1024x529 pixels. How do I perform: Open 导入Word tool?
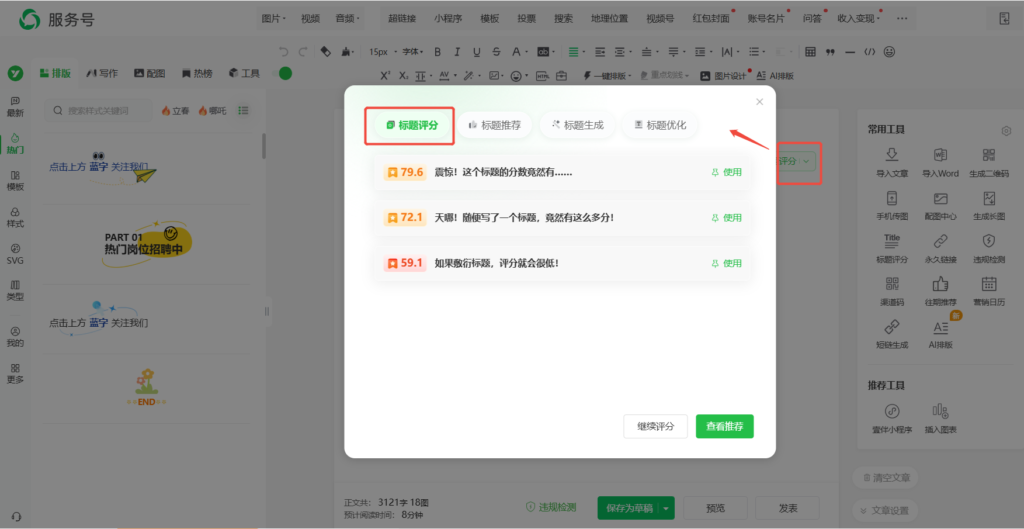tap(940, 162)
